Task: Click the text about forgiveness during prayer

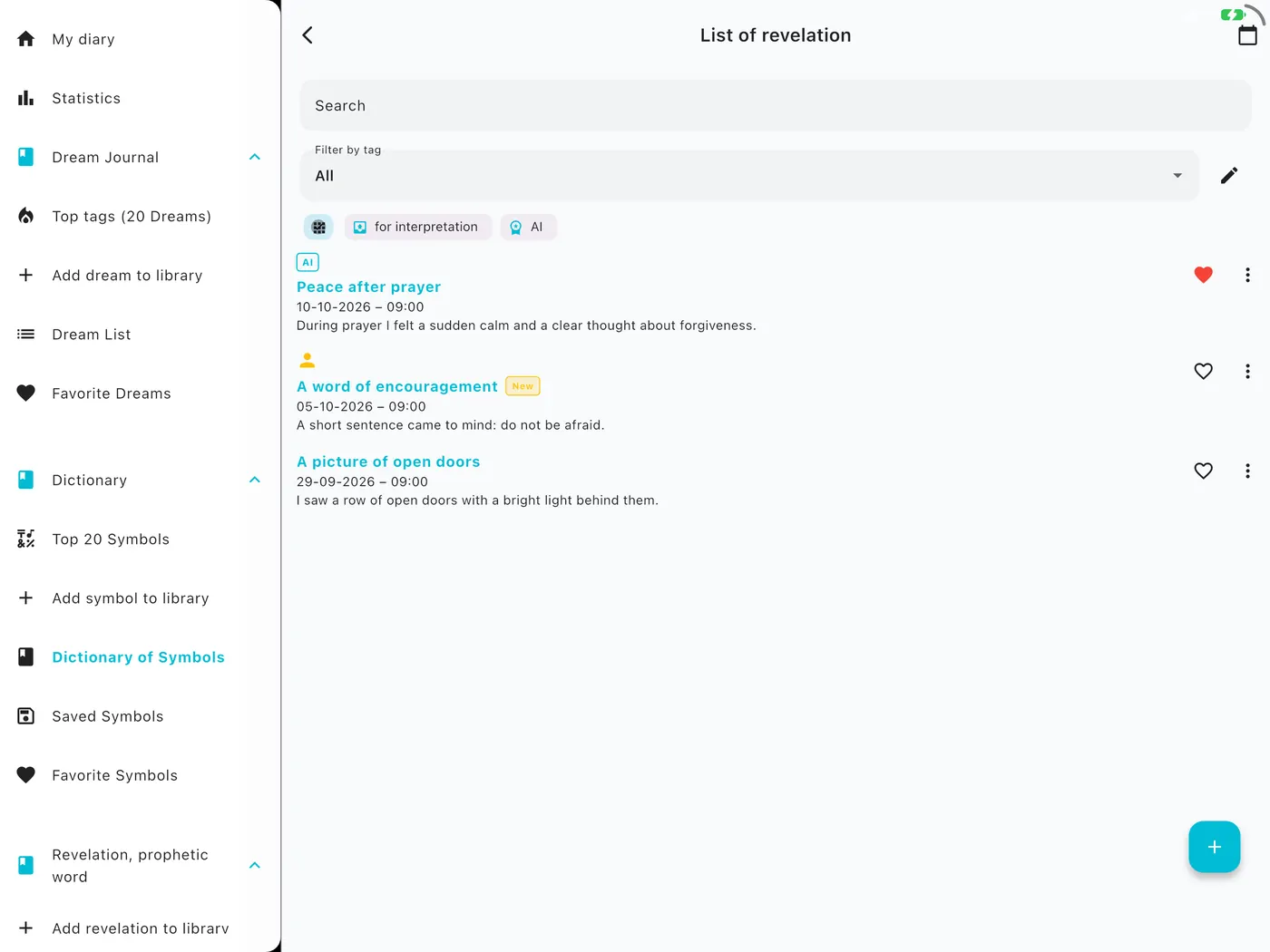Action: (526, 325)
